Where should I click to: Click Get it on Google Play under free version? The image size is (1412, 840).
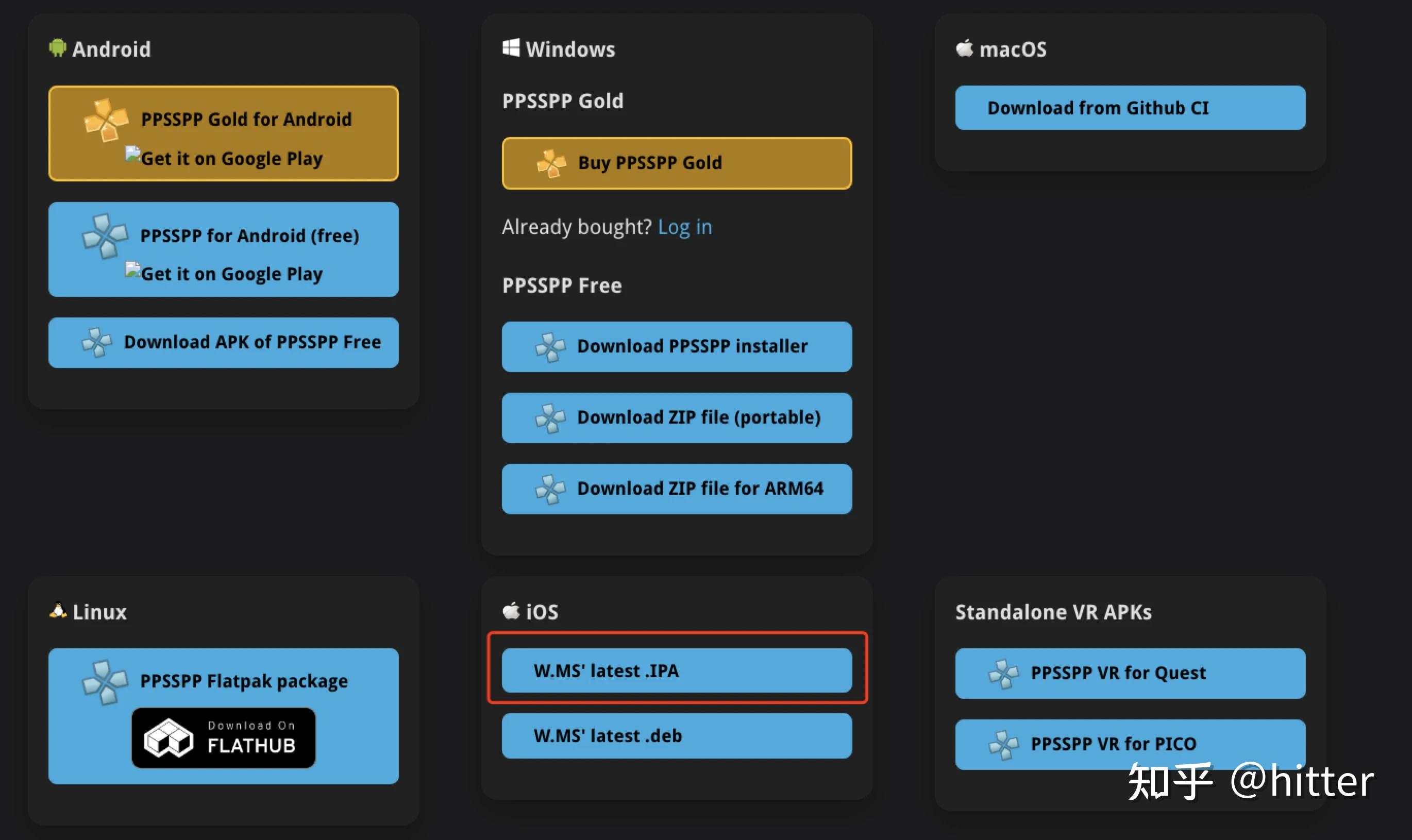click(231, 274)
